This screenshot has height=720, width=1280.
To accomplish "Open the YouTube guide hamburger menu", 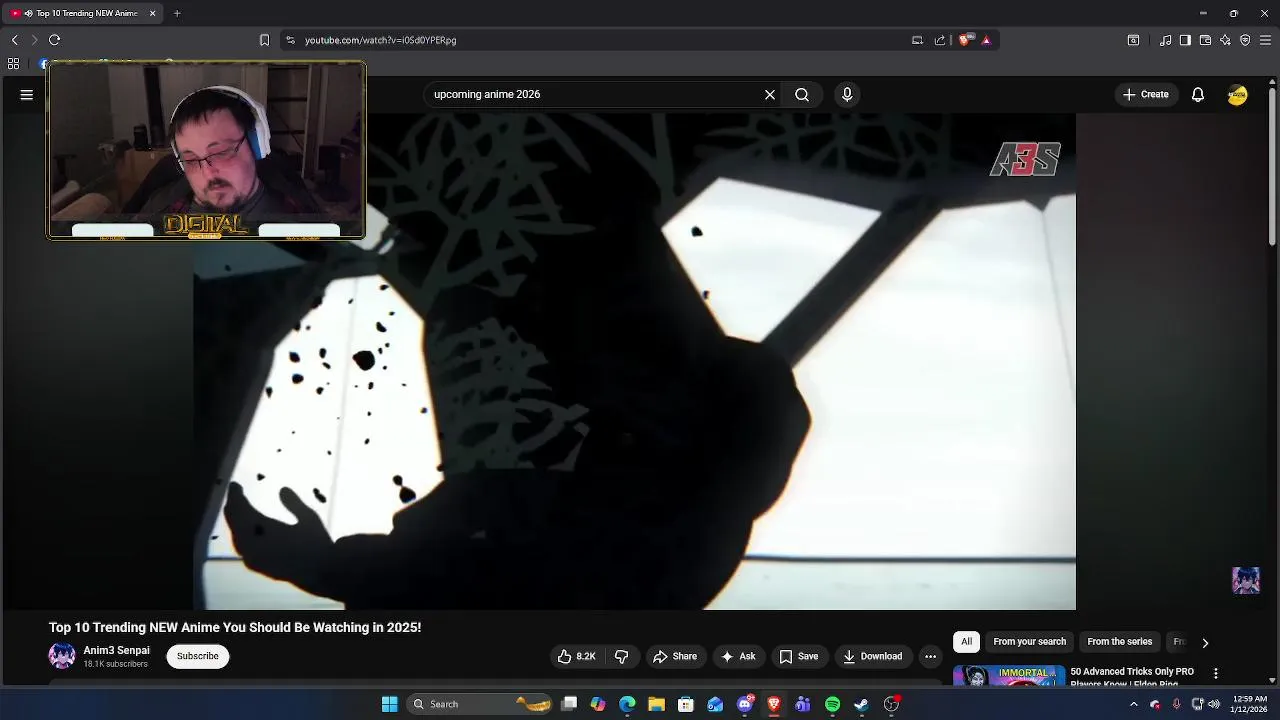I will (27, 95).
